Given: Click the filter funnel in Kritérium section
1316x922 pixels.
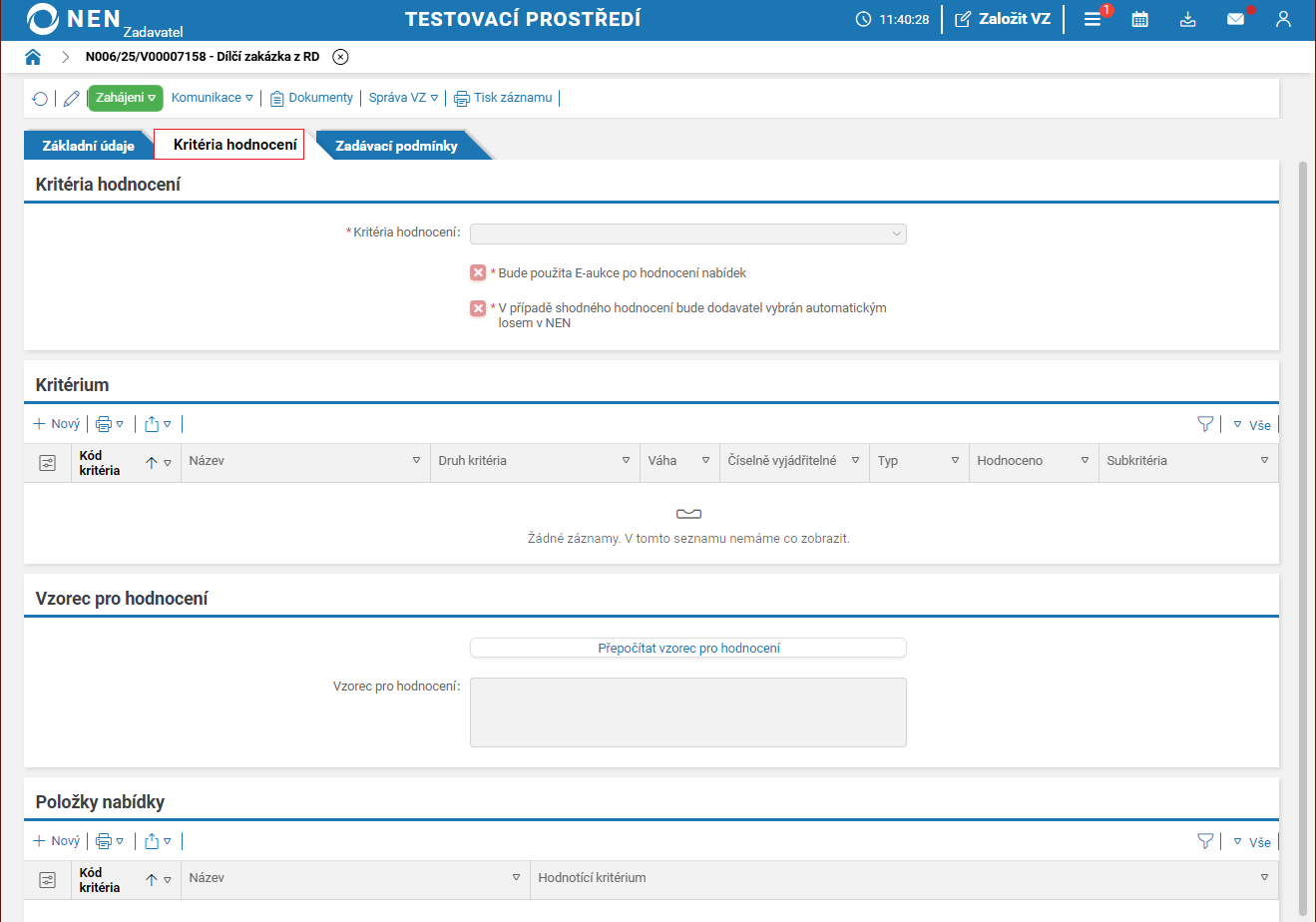Looking at the screenshot, I should pos(1205,424).
